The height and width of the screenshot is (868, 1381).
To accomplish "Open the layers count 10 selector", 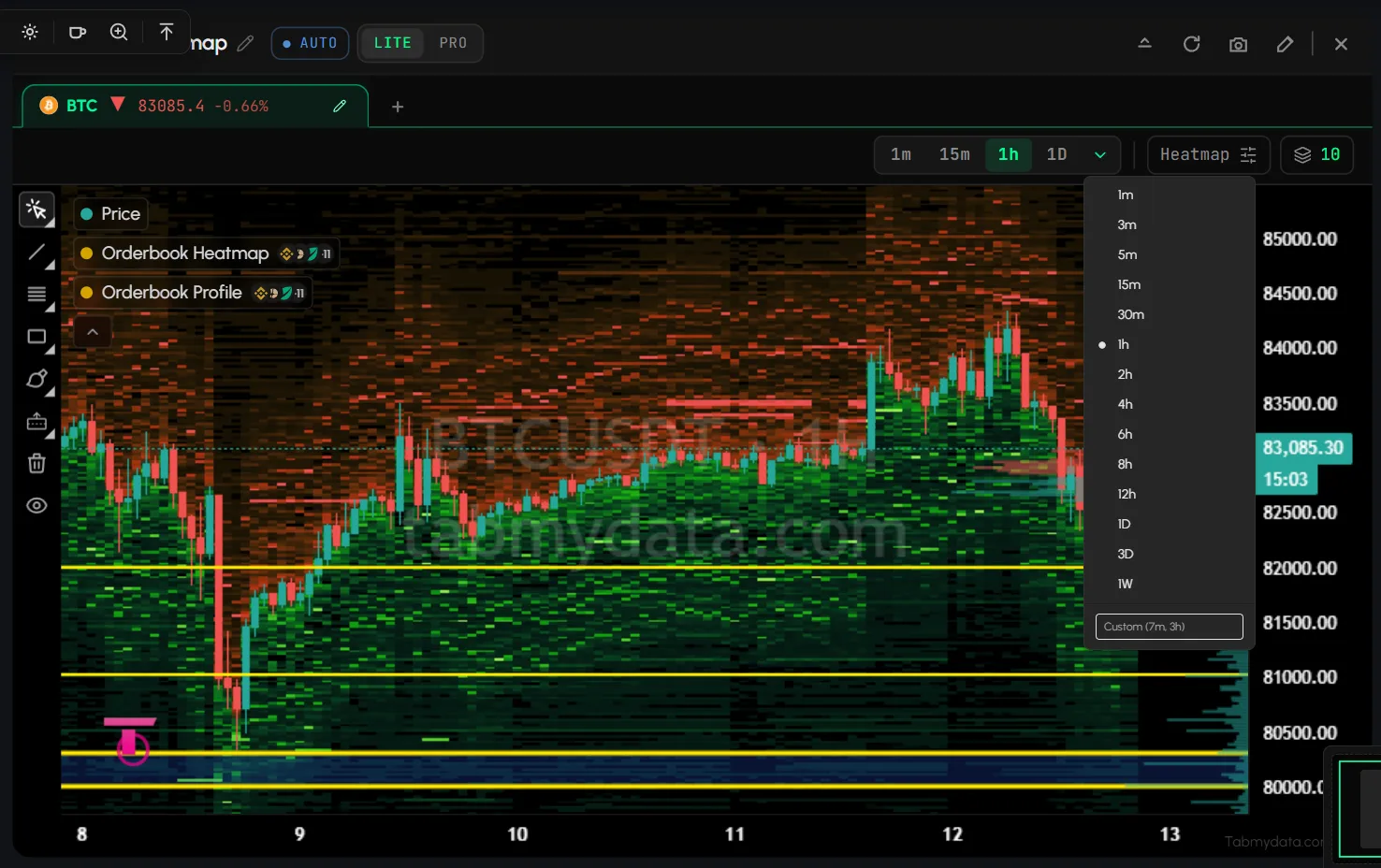I will coord(1316,155).
